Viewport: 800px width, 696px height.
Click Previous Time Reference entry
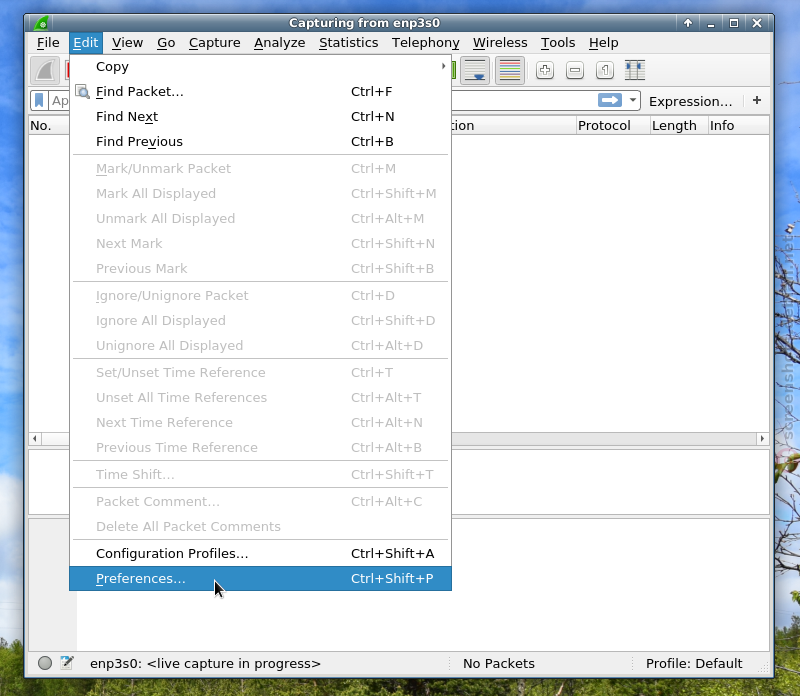tap(260, 448)
